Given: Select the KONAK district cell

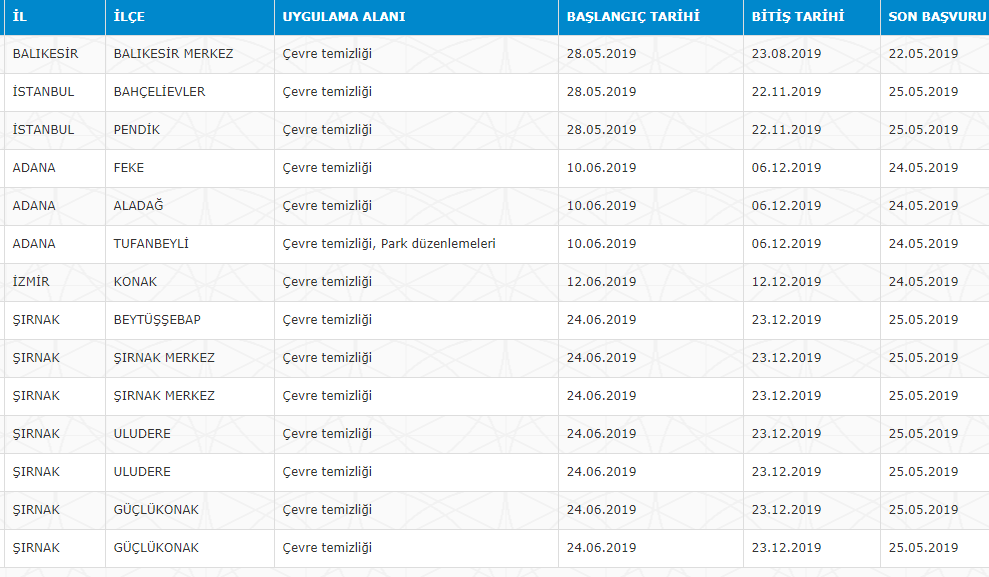Looking at the screenshot, I should coord(135,282).
